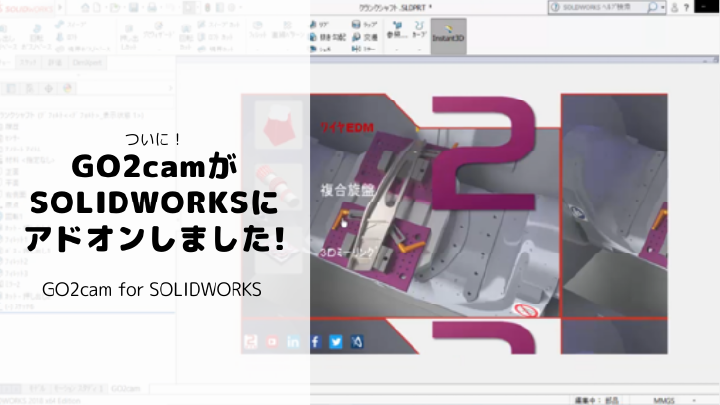Select the Draft (抜き勾配) feature tool
720x405 pixels.
tap(328, 37)
